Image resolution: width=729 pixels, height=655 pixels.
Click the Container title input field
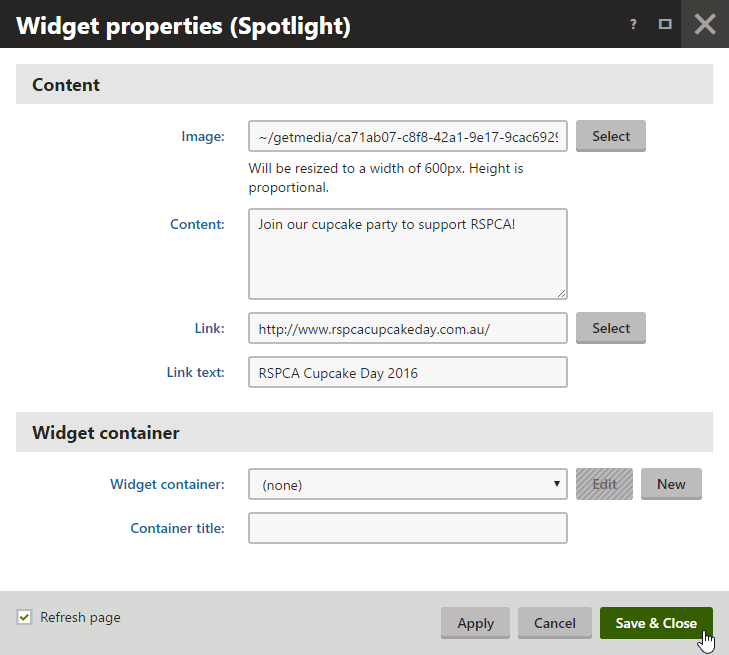(x=407, y=528)
